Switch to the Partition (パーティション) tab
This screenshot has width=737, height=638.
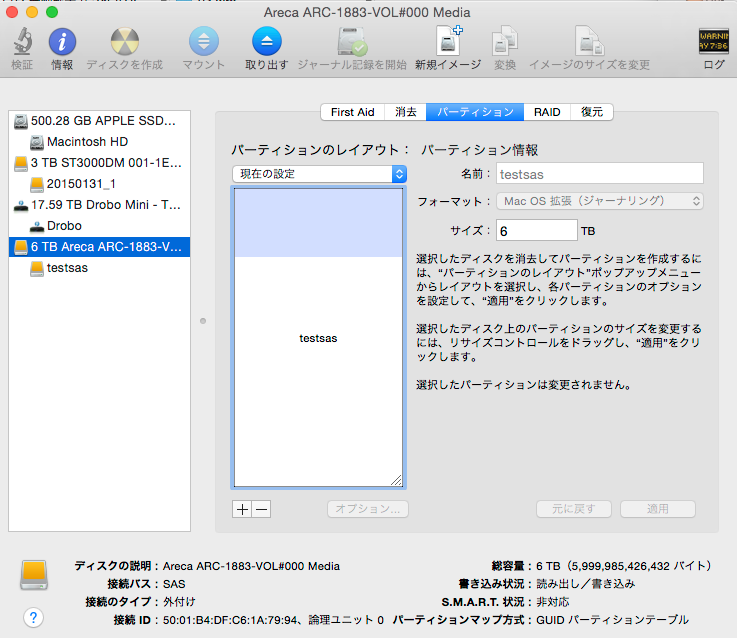pyautogui.click(x=475, y=112)
